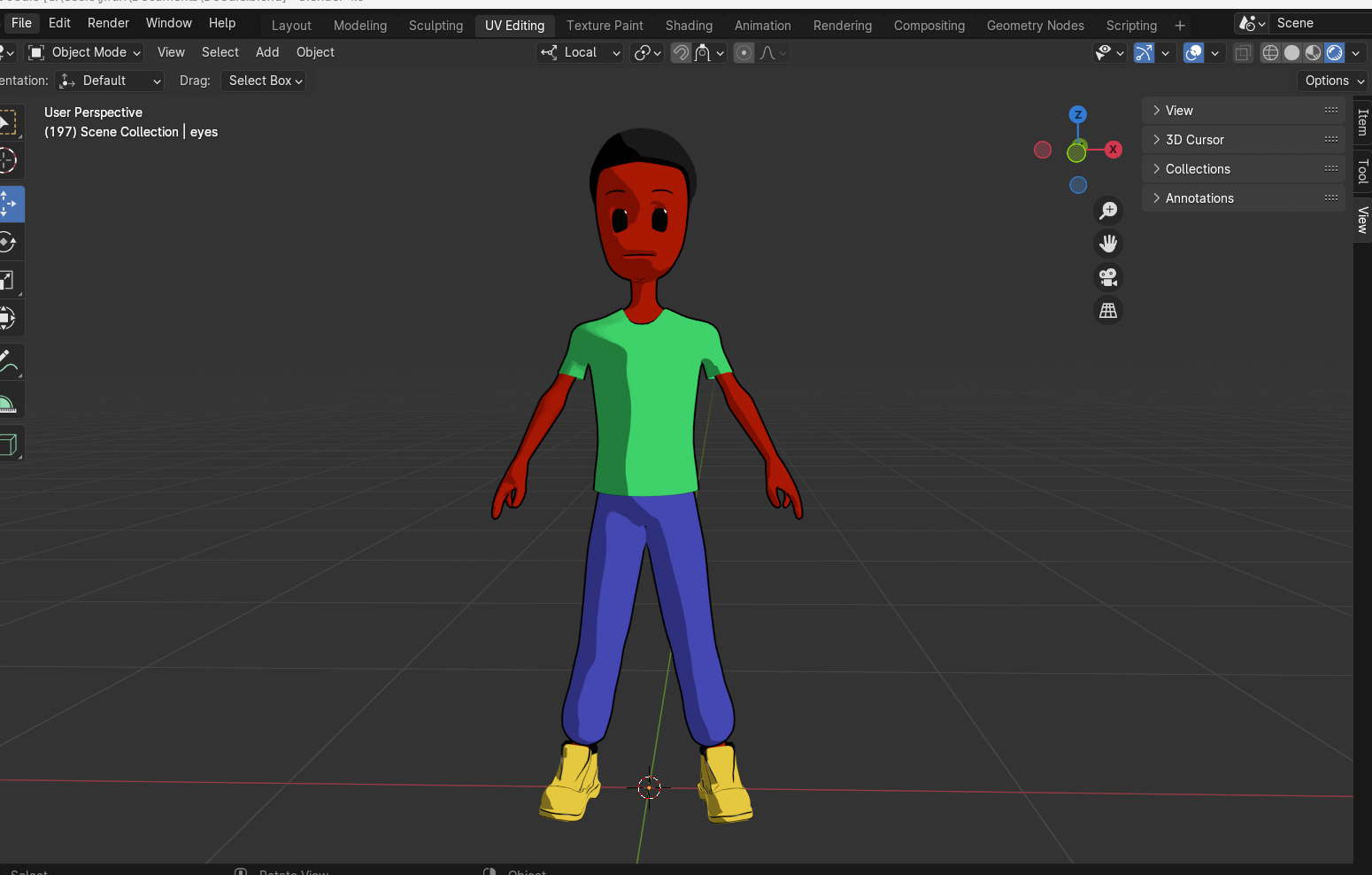Click the negative Z blue gizmo circle
Image resolution: width=1372 pixels, height=875 pixels.
click(1078, 185)
